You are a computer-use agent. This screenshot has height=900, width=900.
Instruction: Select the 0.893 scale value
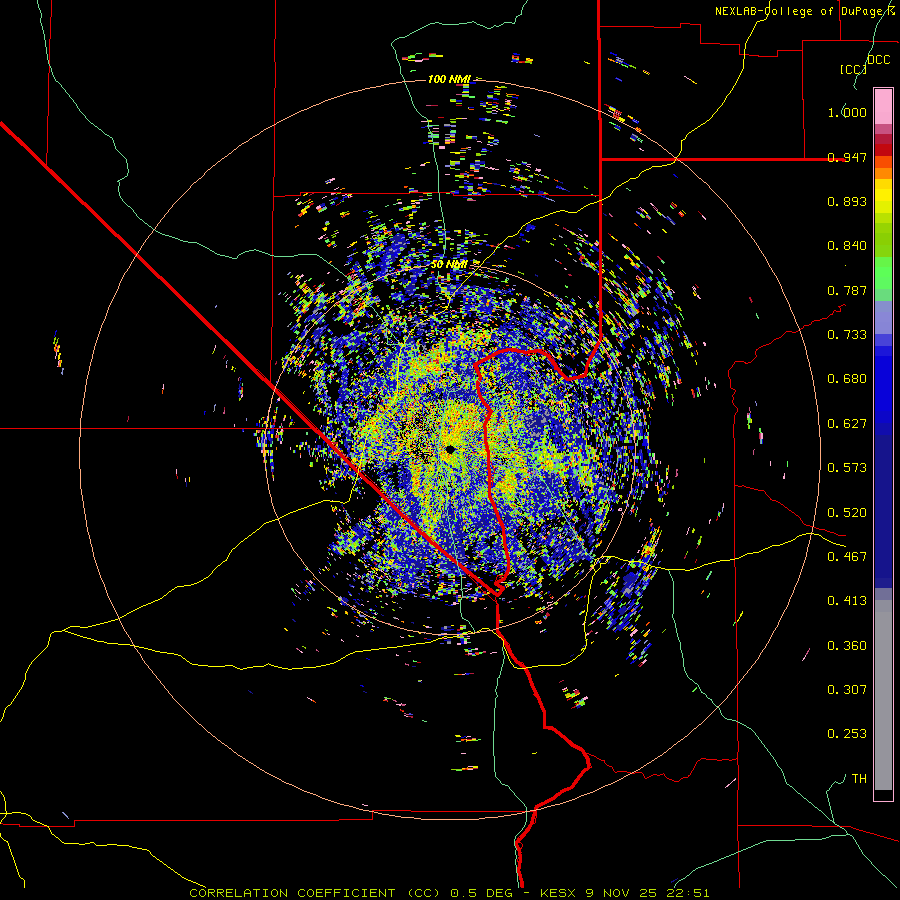[x=847, y=201]
